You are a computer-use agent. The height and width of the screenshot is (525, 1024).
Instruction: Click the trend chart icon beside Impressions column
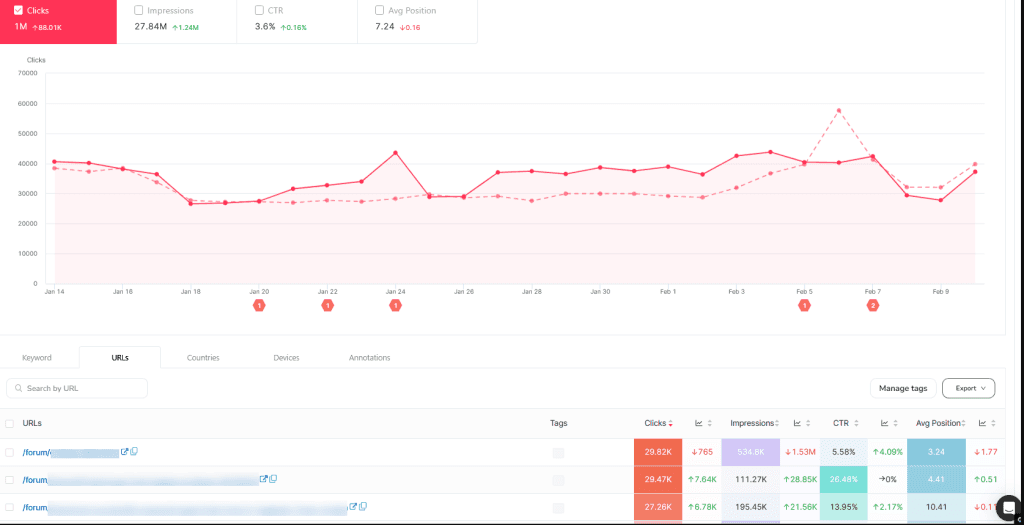point(797,423)
